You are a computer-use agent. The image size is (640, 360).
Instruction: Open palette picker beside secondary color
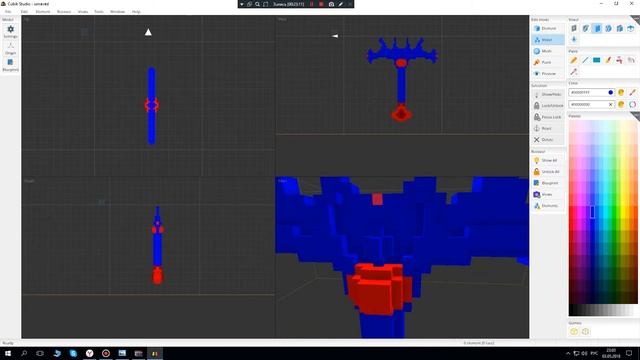621,104
